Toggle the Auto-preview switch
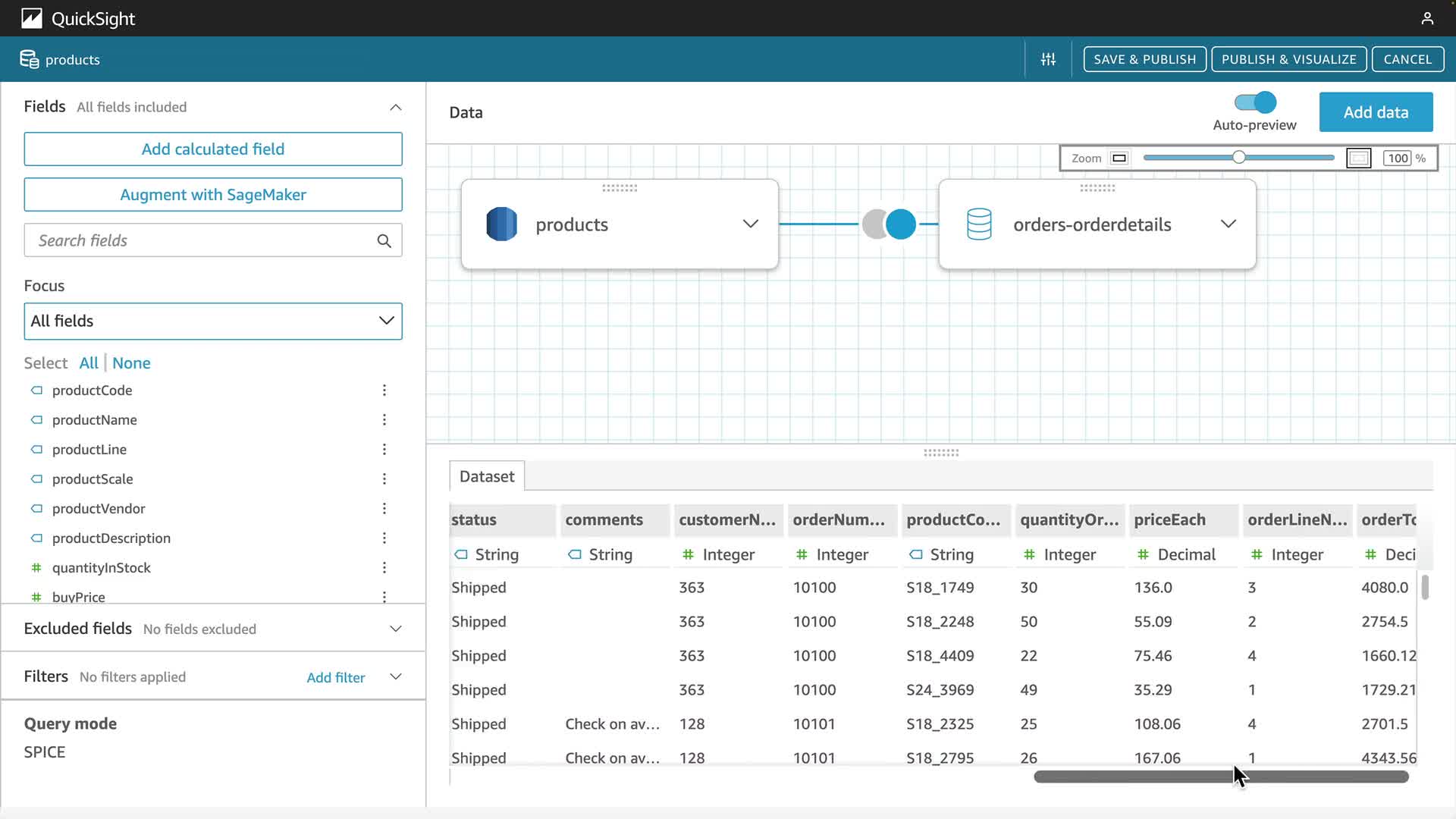Screen dimensions: 1456x819 pos(1255,102)
